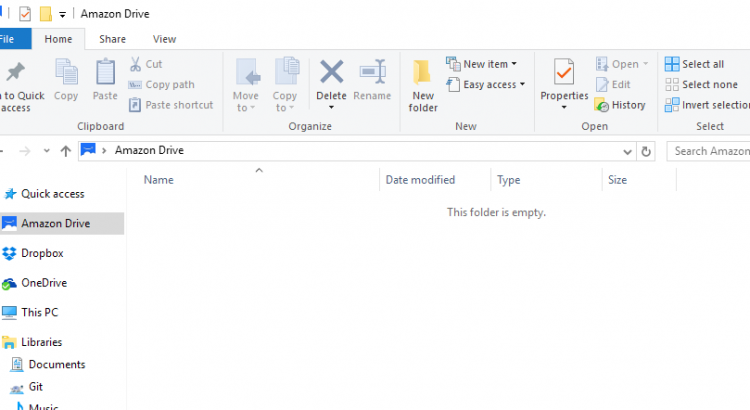Click the Edit button in ribbon
750x410 pixels.
[x=613, y=85]
